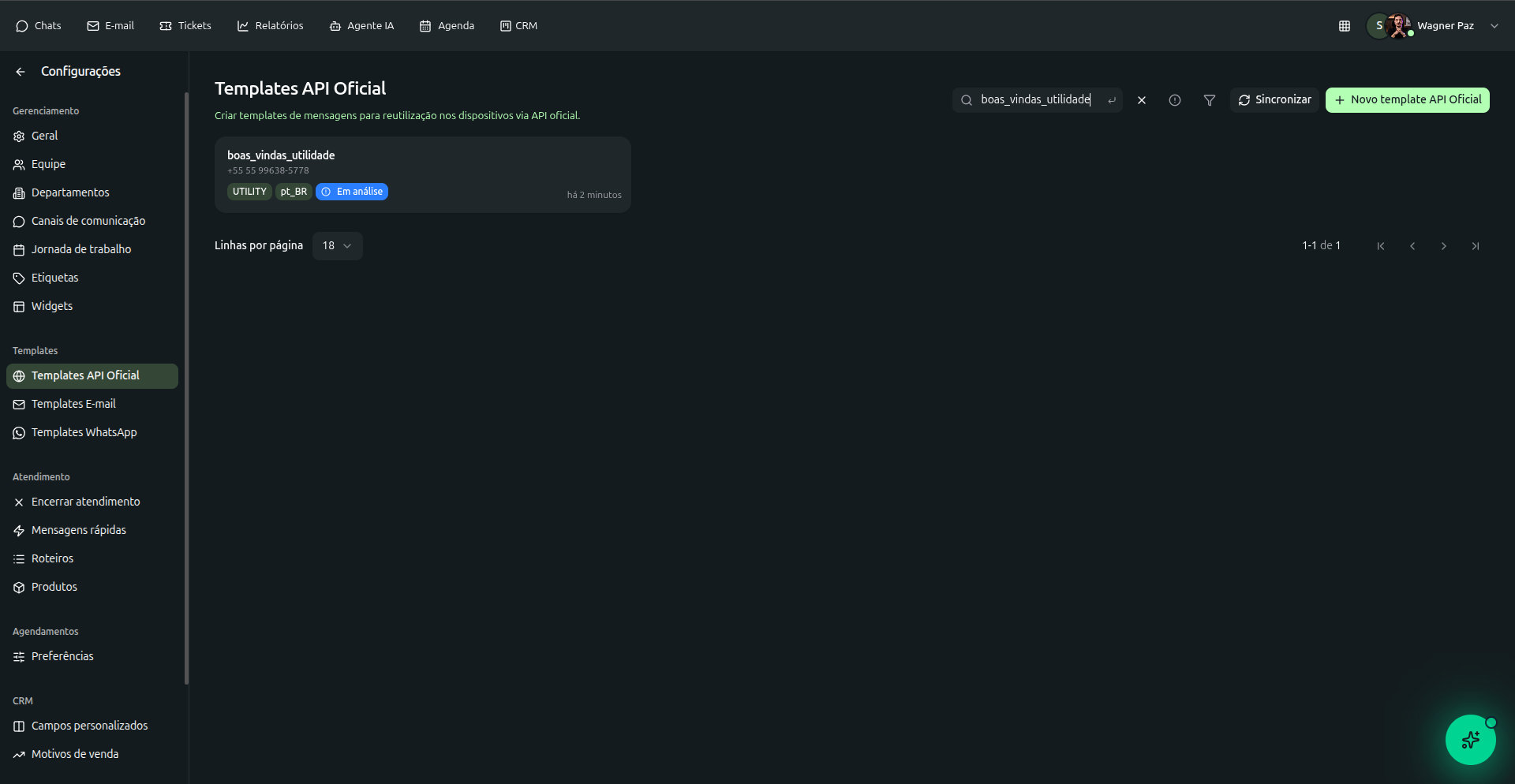Click the back arrow beside Configurações
1515x784 pixels.
pos(21,72)
